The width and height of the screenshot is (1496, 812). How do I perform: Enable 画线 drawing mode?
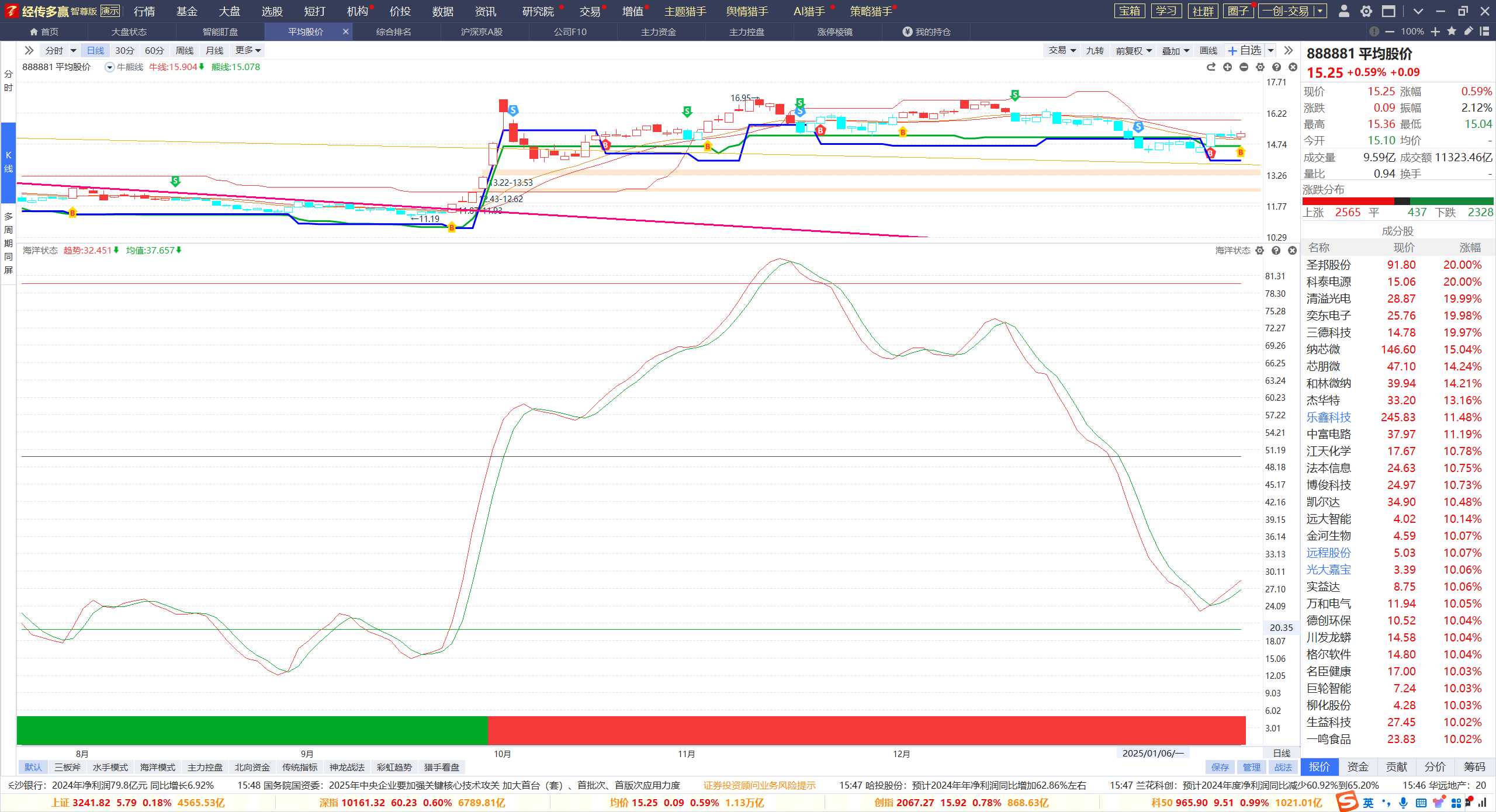click(x=1208, y=51)
